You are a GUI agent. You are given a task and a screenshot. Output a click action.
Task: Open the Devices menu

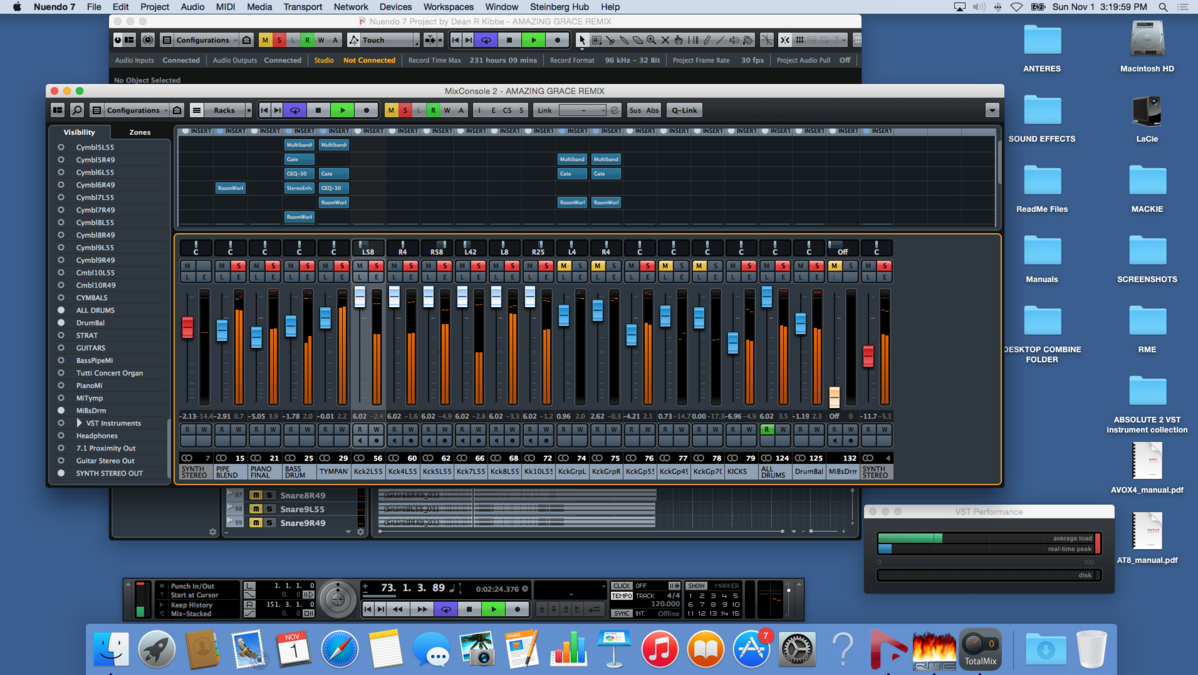point(396,7)
